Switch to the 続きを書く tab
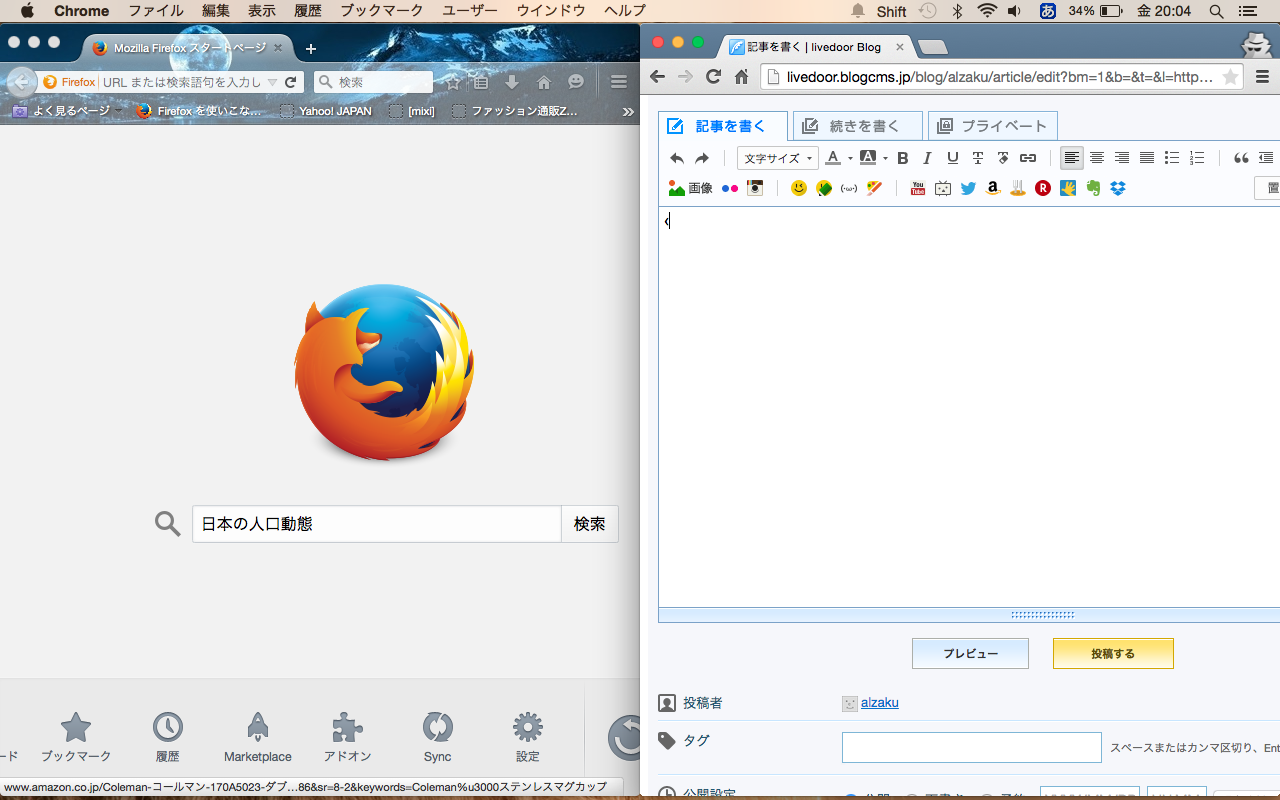Screen dimensions: 1280x800 857,126
